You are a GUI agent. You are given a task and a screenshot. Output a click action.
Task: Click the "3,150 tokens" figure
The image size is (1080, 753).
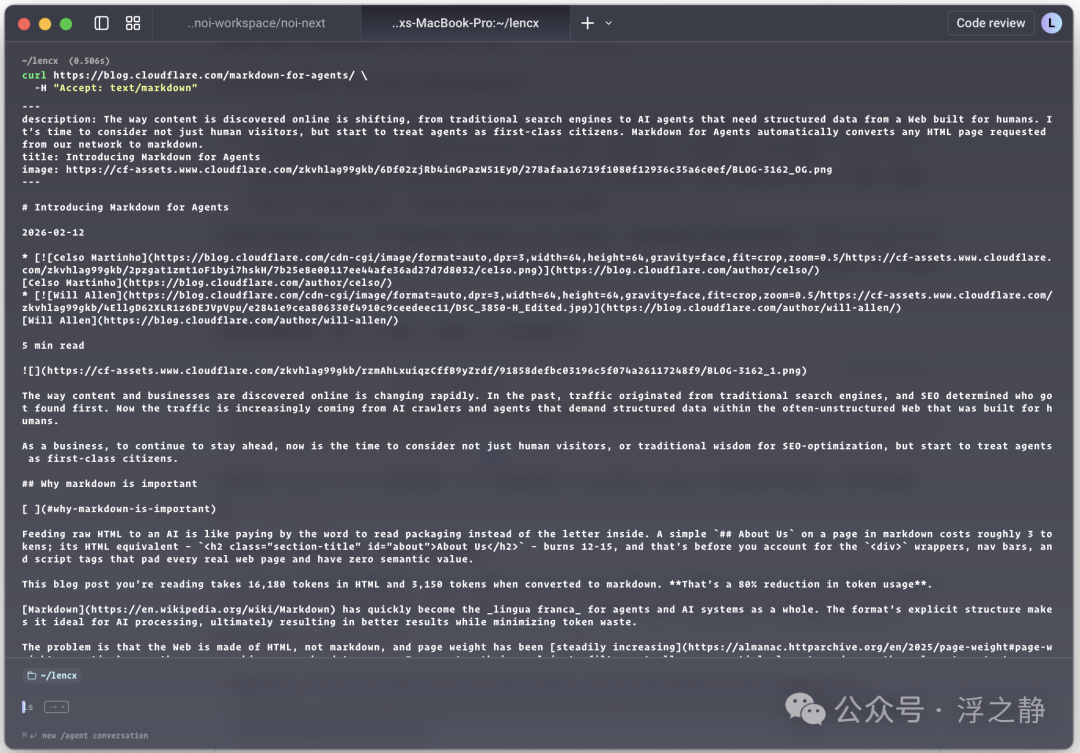[x=456, y=585]
